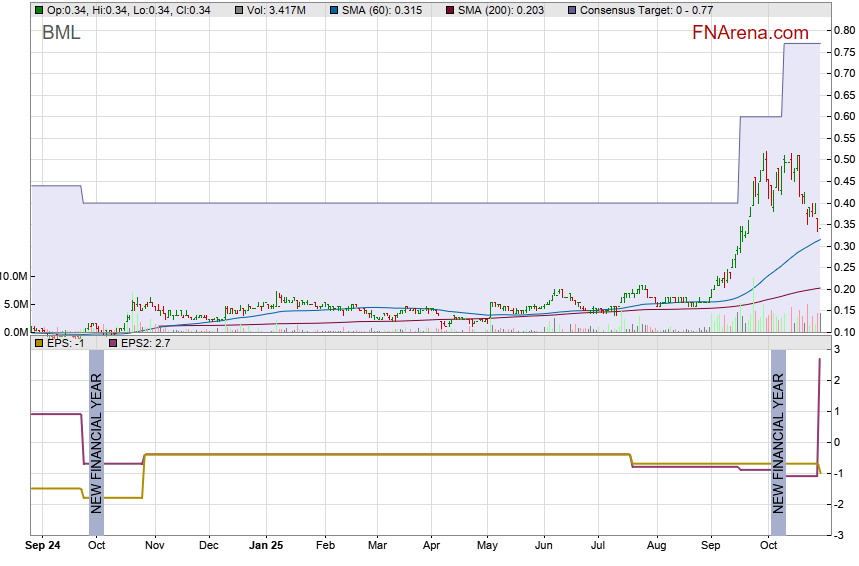Open the FNArena.com watermark link
The image size is (859, 566).
[x=750, y=33]
